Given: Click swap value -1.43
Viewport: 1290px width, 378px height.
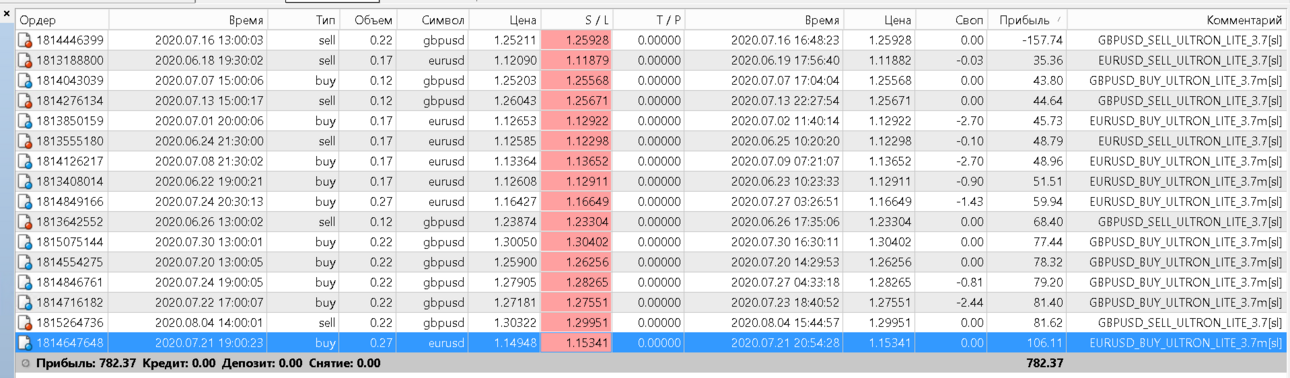Looking at the screenshot, I should coord(971,202).
